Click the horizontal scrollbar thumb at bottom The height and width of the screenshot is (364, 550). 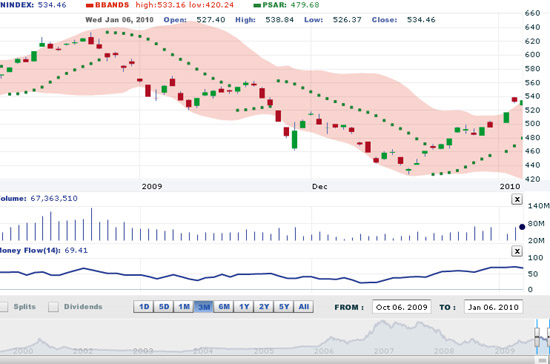coord(542,360)
